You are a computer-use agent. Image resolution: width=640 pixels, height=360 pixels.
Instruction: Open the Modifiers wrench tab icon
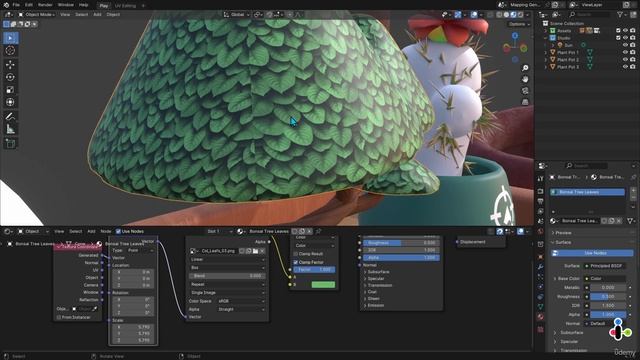click(x=540, y=267)
